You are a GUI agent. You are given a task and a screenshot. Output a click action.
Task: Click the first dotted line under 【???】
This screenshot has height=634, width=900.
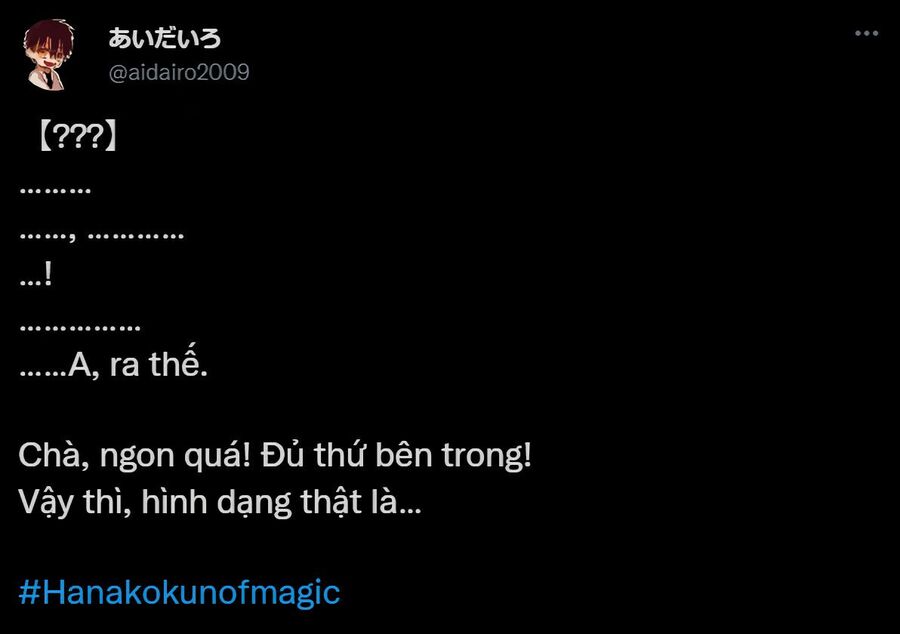[x=55, y=190]
